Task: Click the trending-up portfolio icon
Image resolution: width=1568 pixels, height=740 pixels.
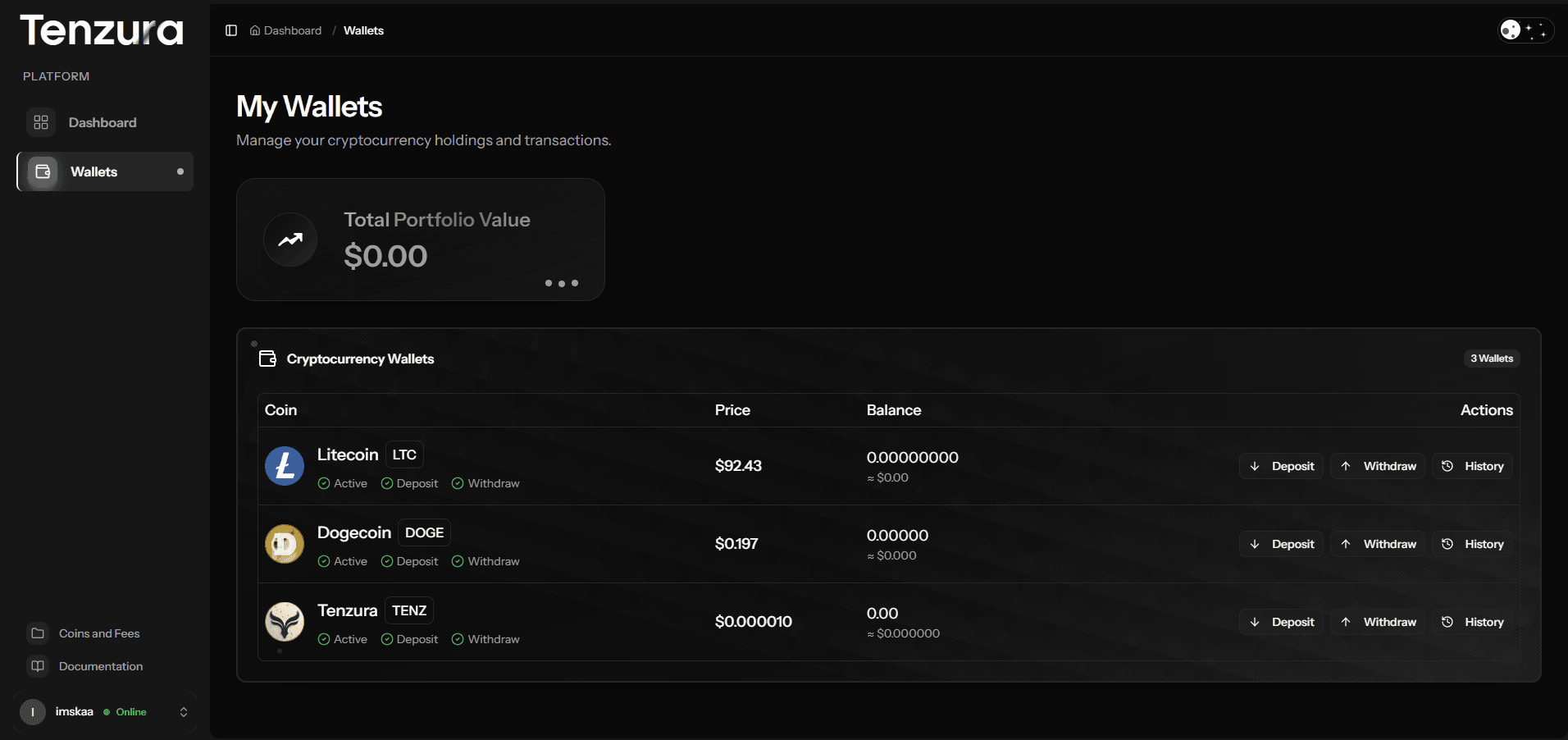Action: (290, 240)
